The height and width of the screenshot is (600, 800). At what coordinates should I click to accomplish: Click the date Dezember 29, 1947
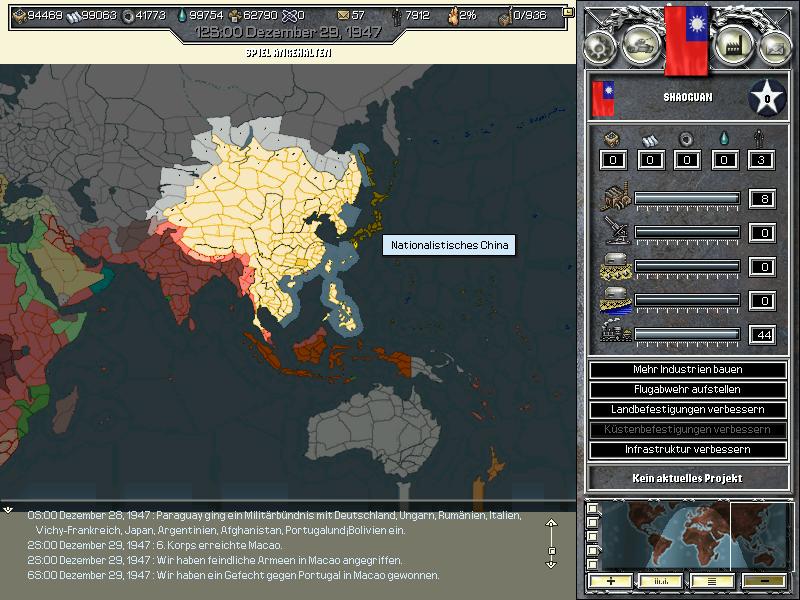312,32
